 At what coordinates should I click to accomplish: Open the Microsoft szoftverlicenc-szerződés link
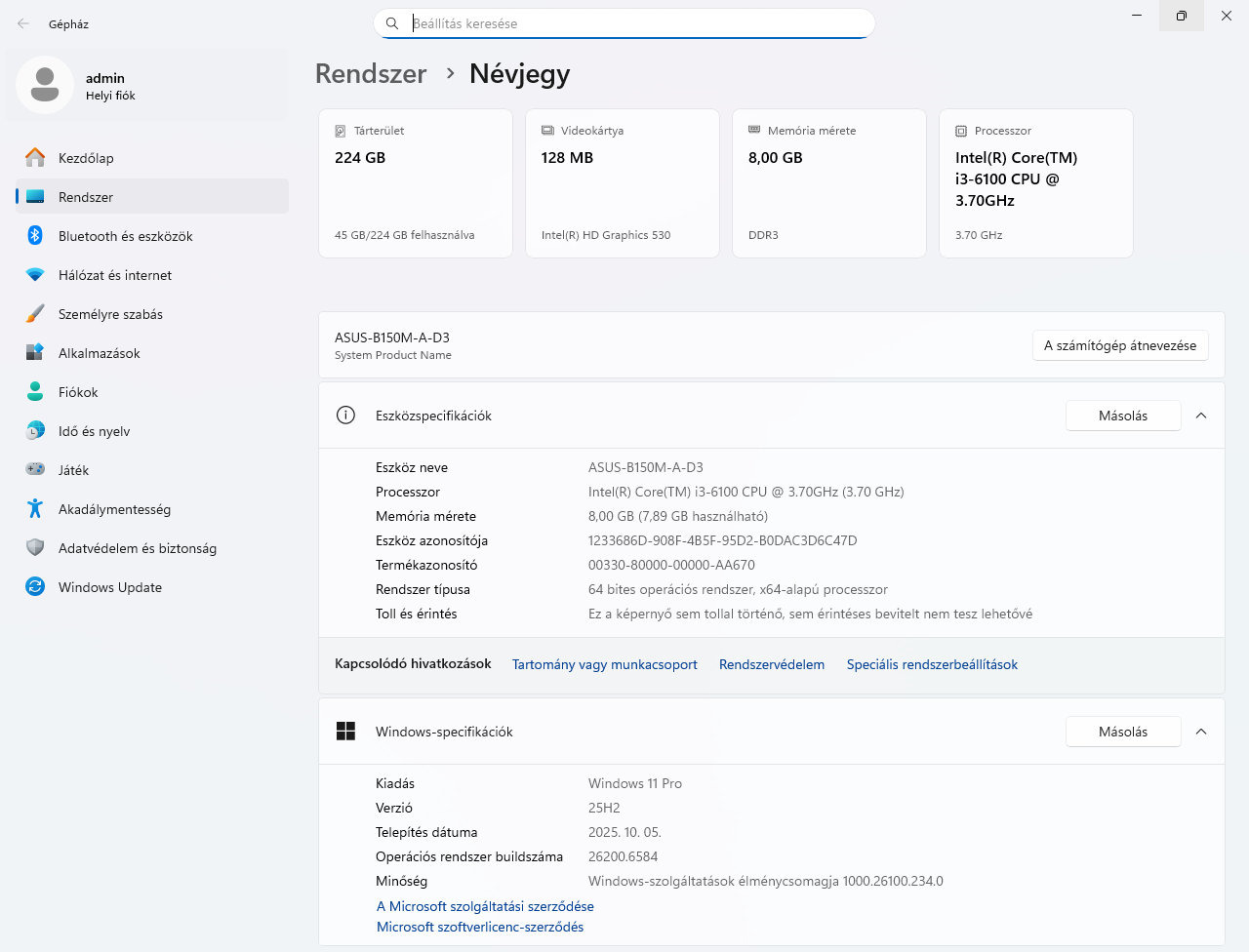pos(480,927)
